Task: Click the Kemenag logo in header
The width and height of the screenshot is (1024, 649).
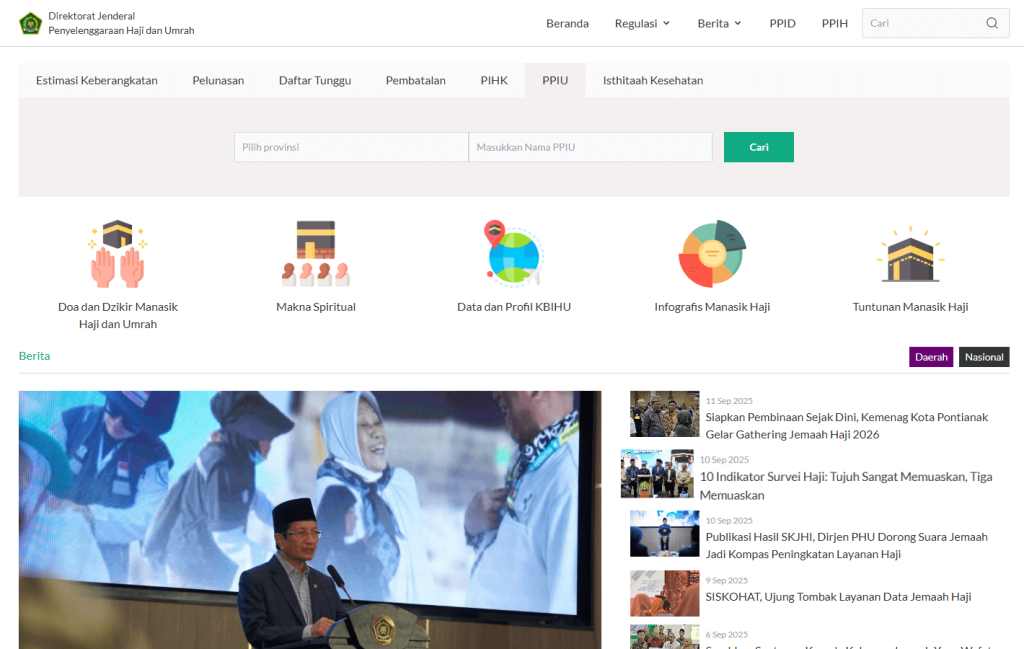Action: pyautogui.click(x=30, y=23)
